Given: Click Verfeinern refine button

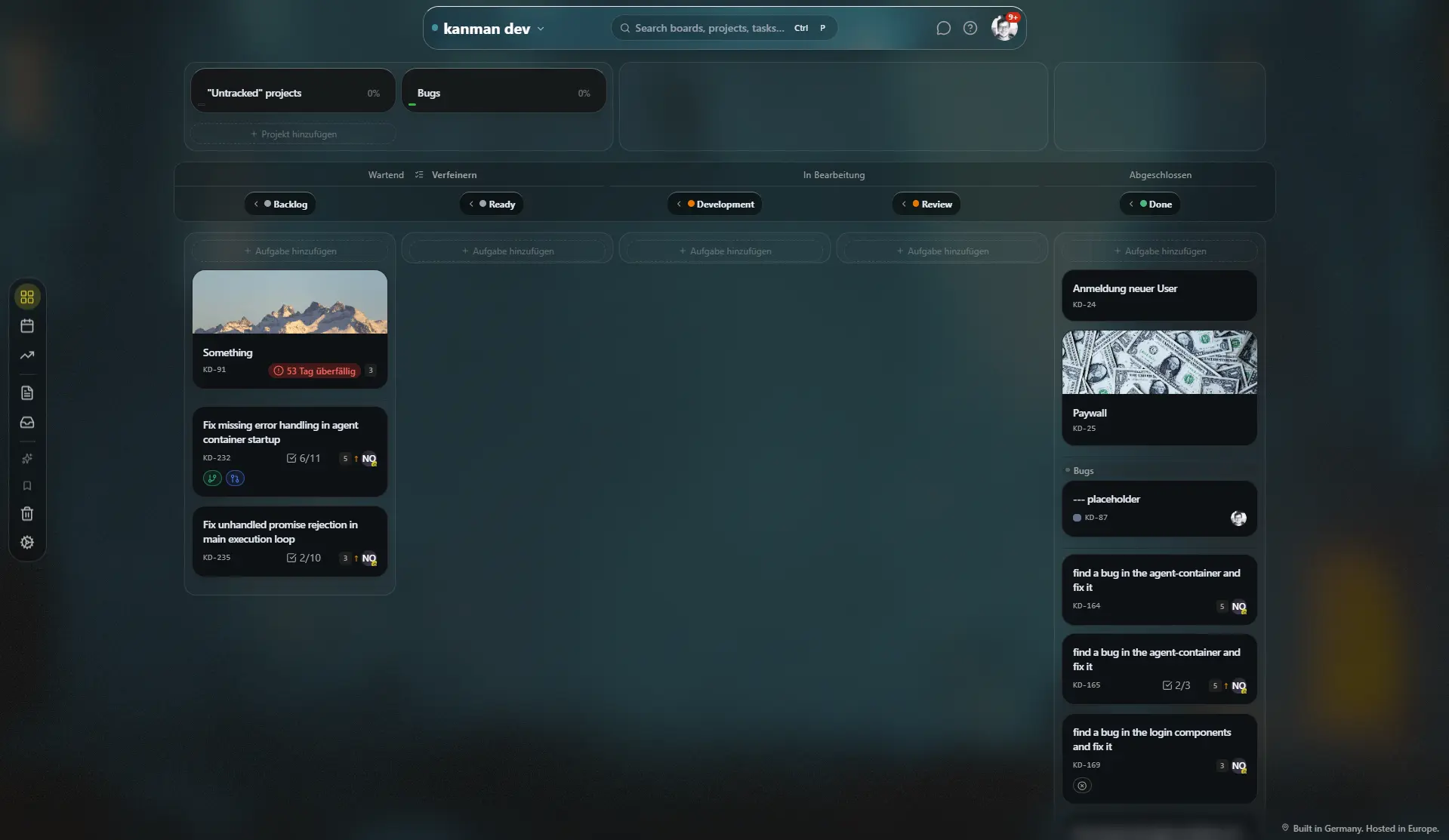Looking at the screenshot, I should pyautogui.click(x=446, y=175).
